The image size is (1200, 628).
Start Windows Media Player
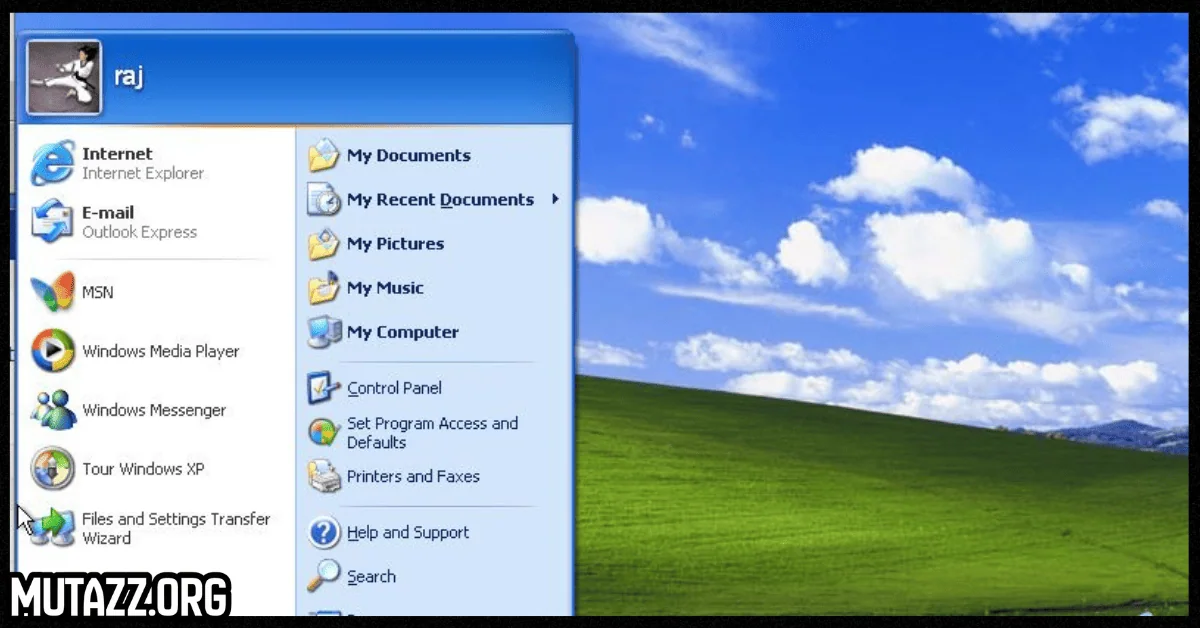point(160,352)
